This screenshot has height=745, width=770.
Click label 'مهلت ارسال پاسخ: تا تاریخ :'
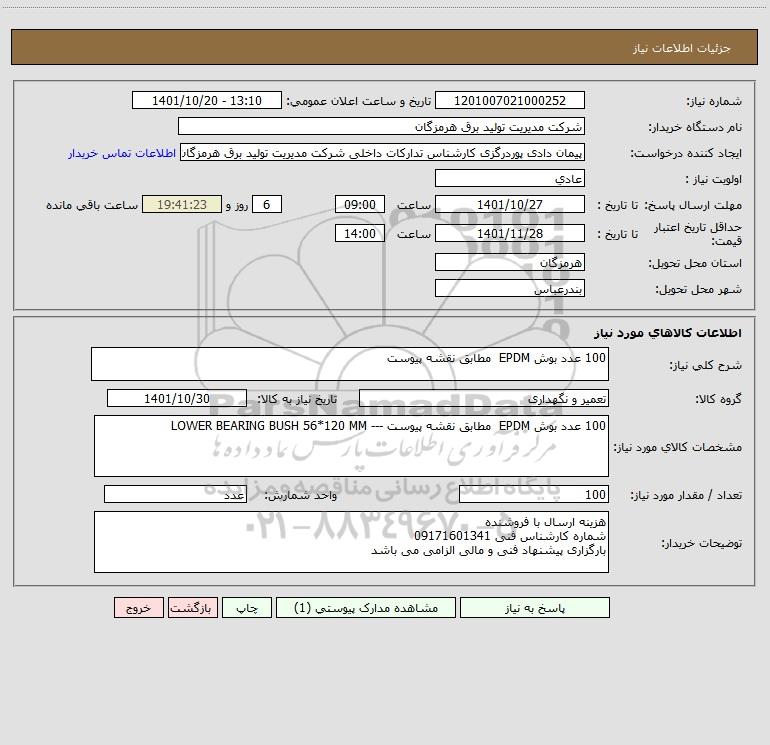(669, 205)
